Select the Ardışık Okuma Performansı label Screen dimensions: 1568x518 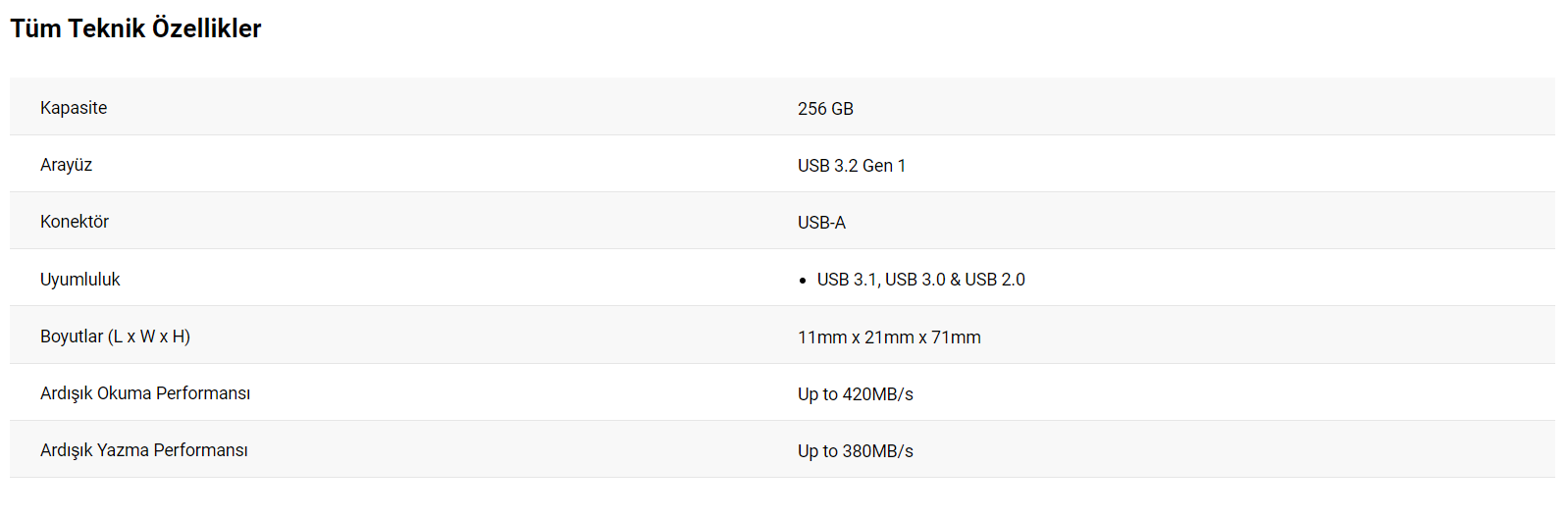[x=145, y=393]
